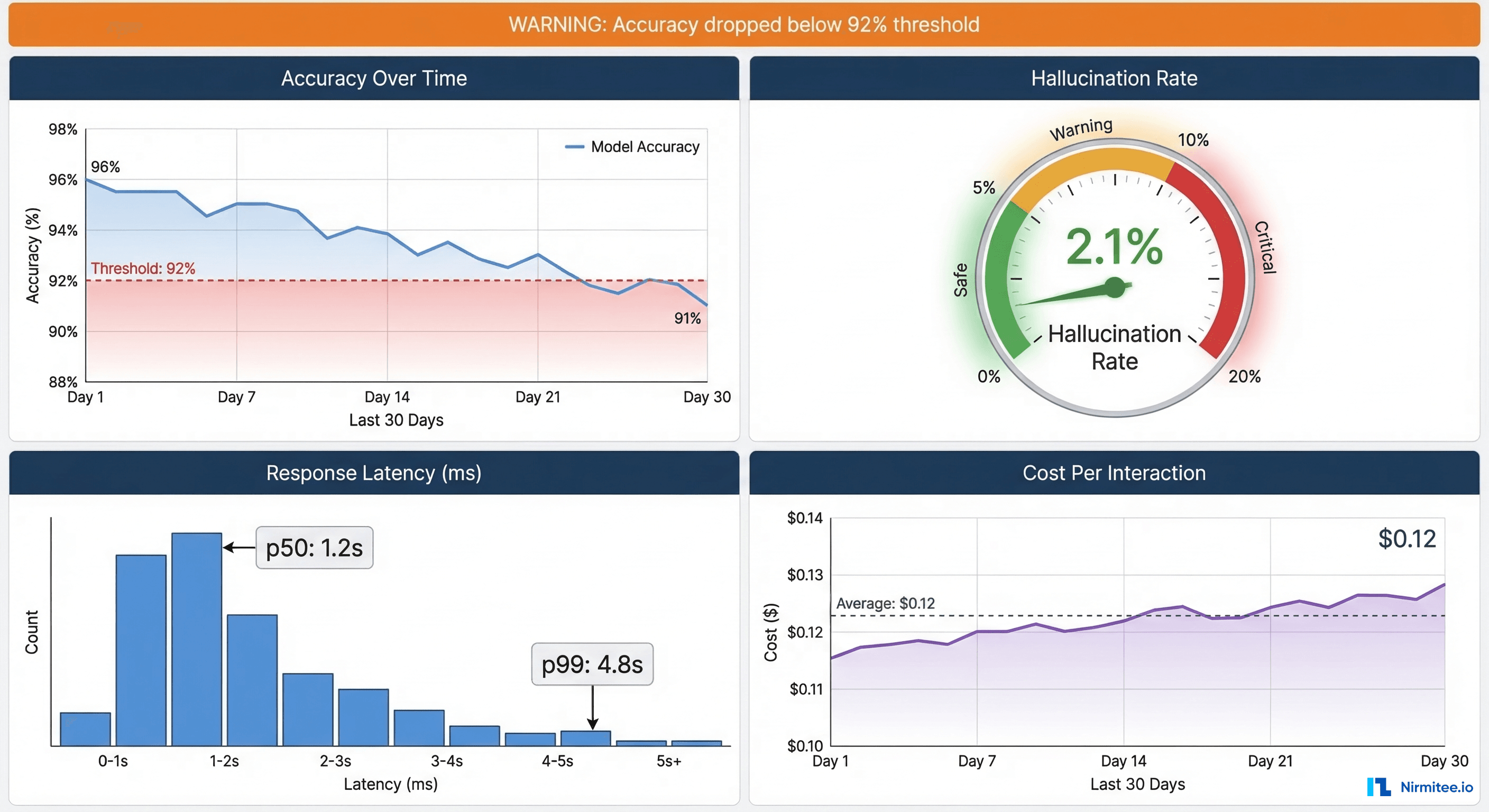Open the Response Latency (ms) panel header
The image size is (1489, 812).
pyautogui.click(x=374, y=473)
